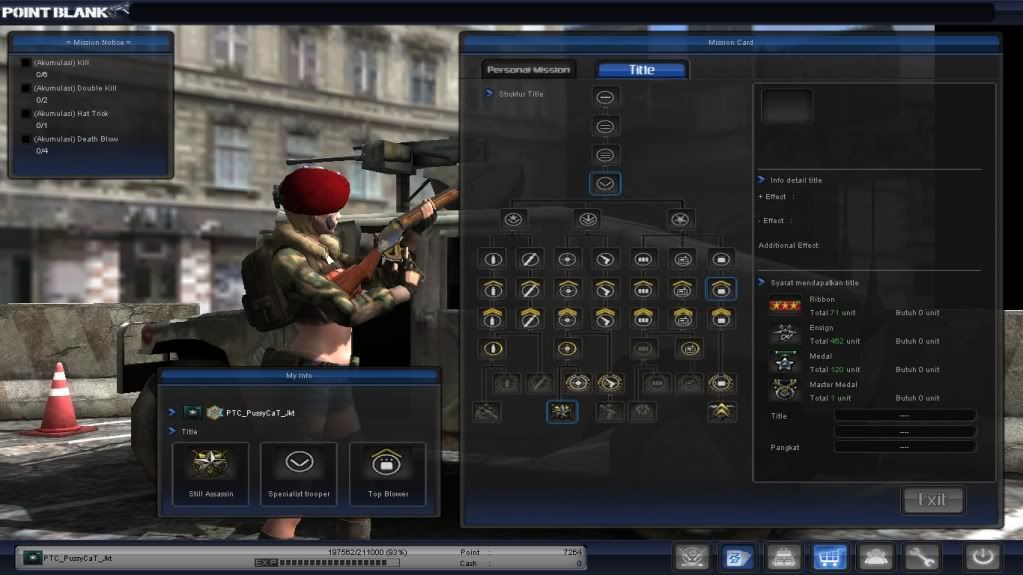This screenshot has height=575, width=1023.
Task: Select the double-chevron crosshair title icon
Action: pyautogui.click(x=567, y=318)
